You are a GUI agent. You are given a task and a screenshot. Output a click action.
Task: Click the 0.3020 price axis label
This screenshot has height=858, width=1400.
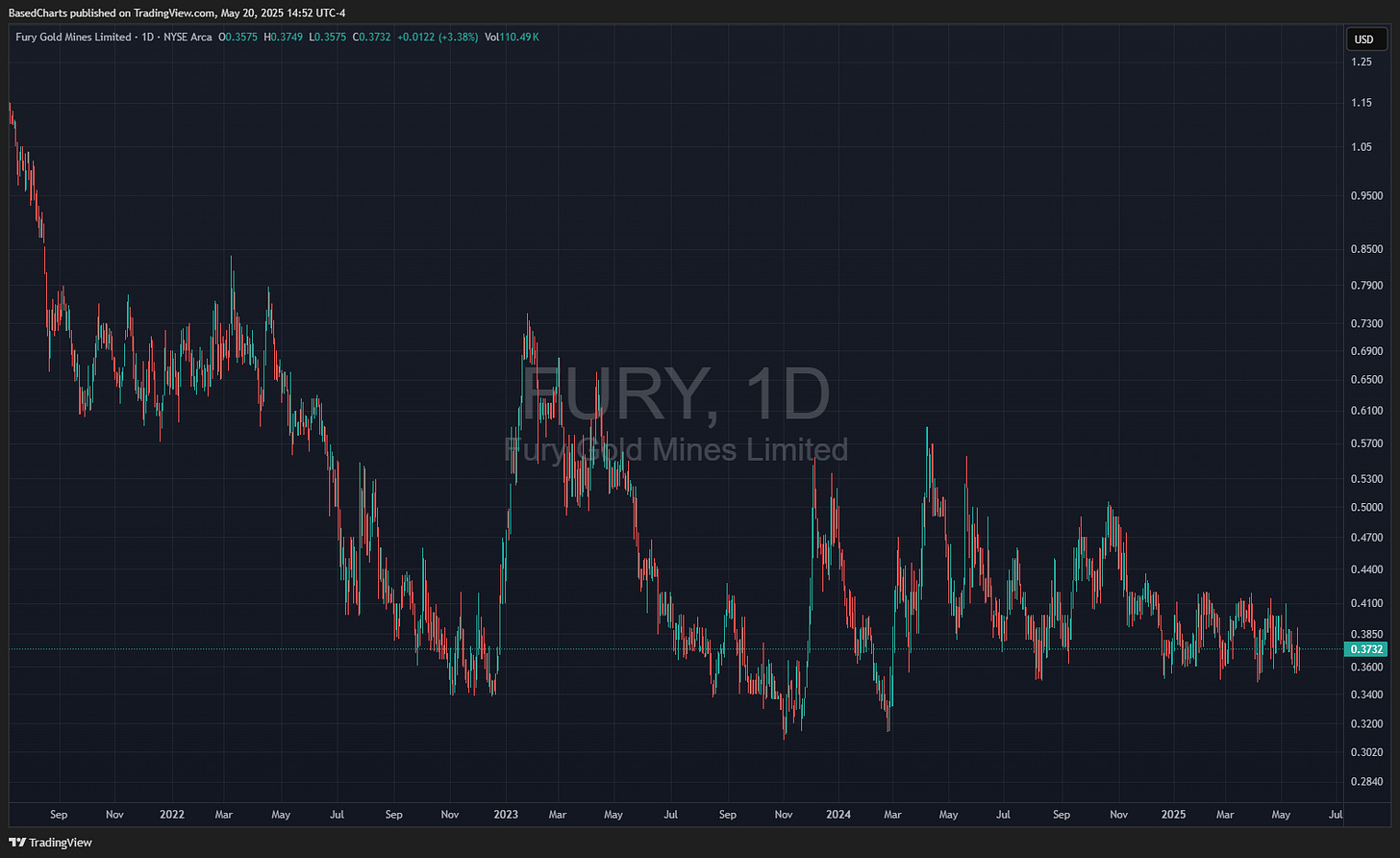tap(1366, 751)
